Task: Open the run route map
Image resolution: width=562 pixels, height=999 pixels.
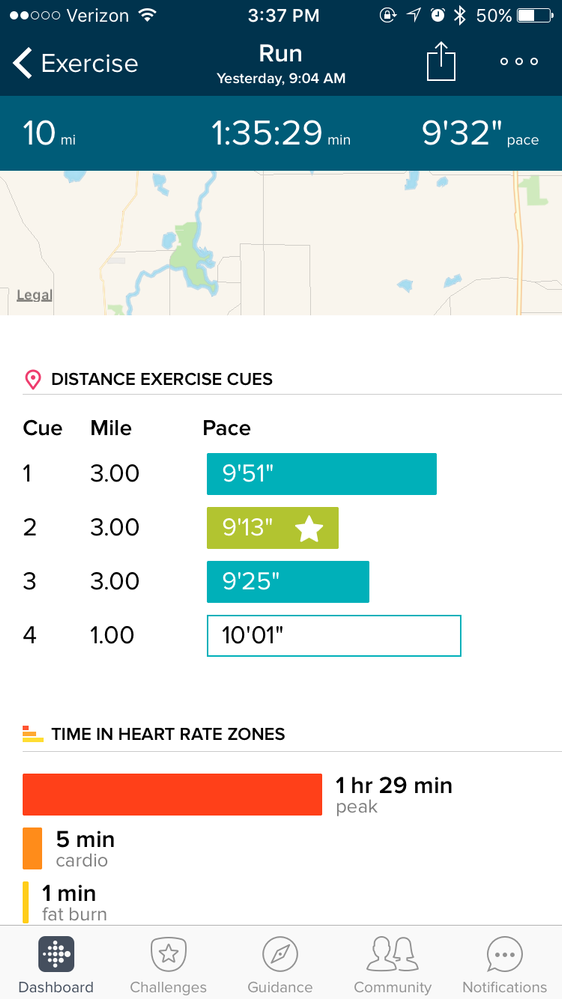Action: pos(281,243)
